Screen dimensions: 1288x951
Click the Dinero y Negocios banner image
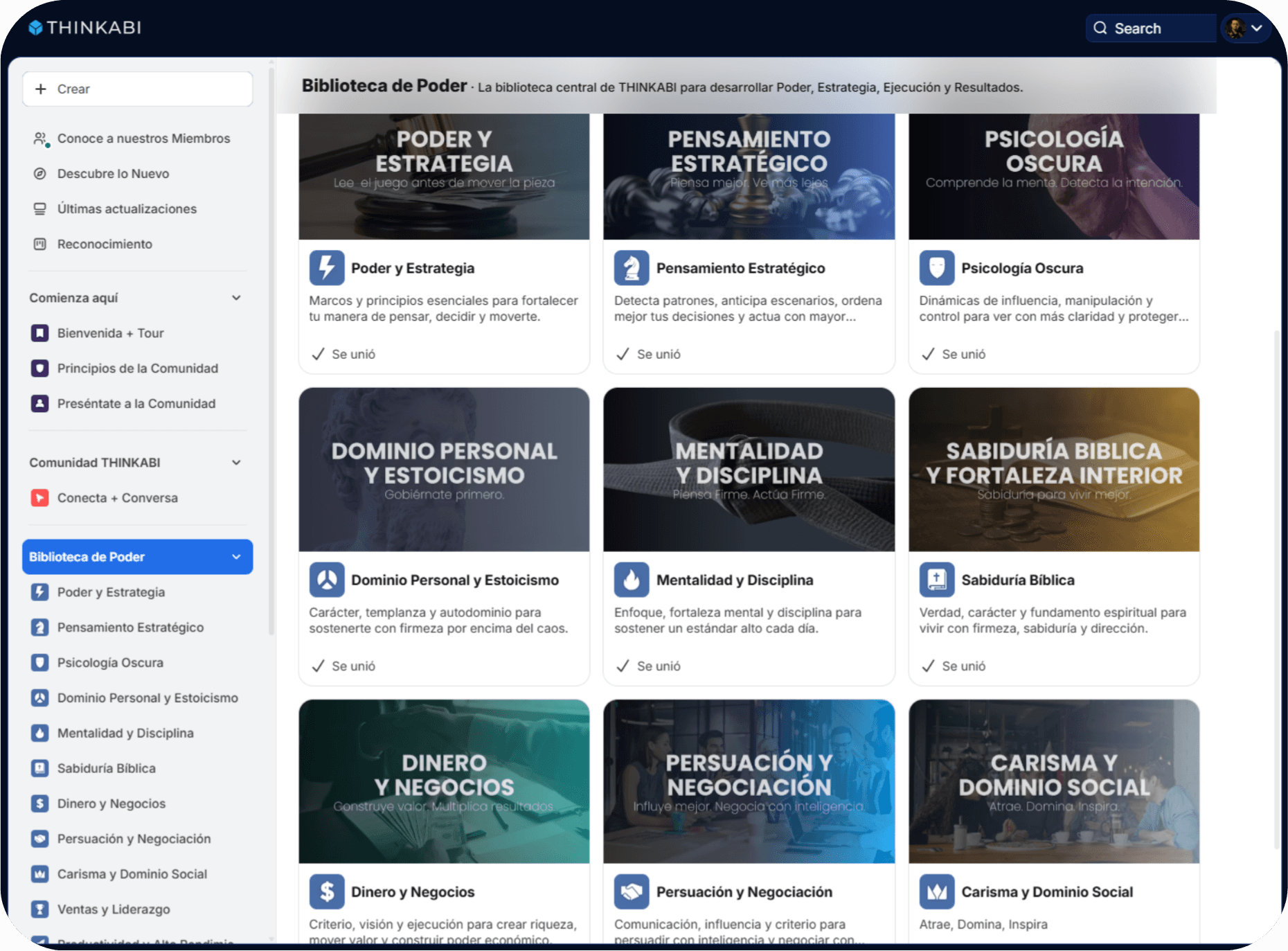444,781
